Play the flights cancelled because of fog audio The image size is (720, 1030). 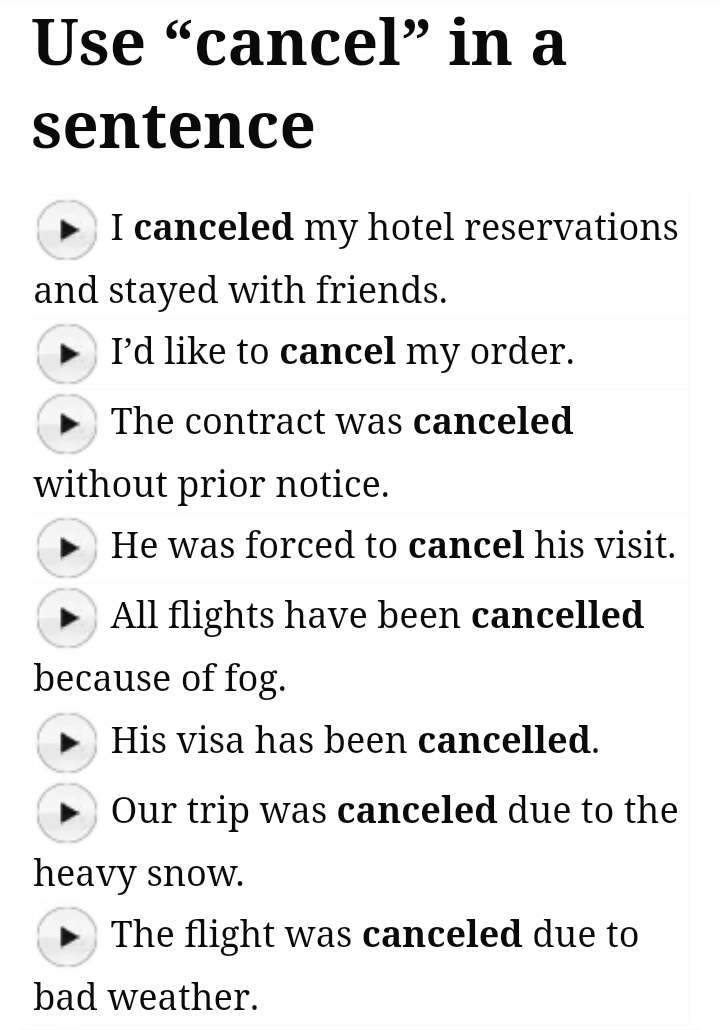pos(66,616)
